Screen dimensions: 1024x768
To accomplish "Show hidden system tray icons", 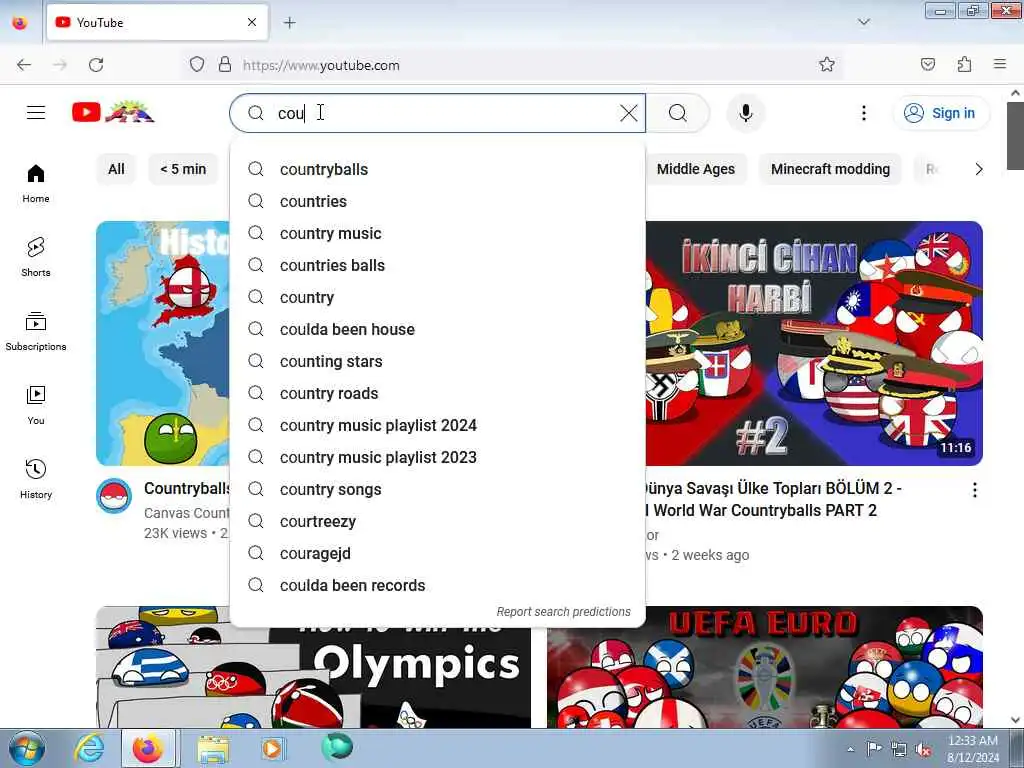I will pyautogui.click(x=850, y=750).
